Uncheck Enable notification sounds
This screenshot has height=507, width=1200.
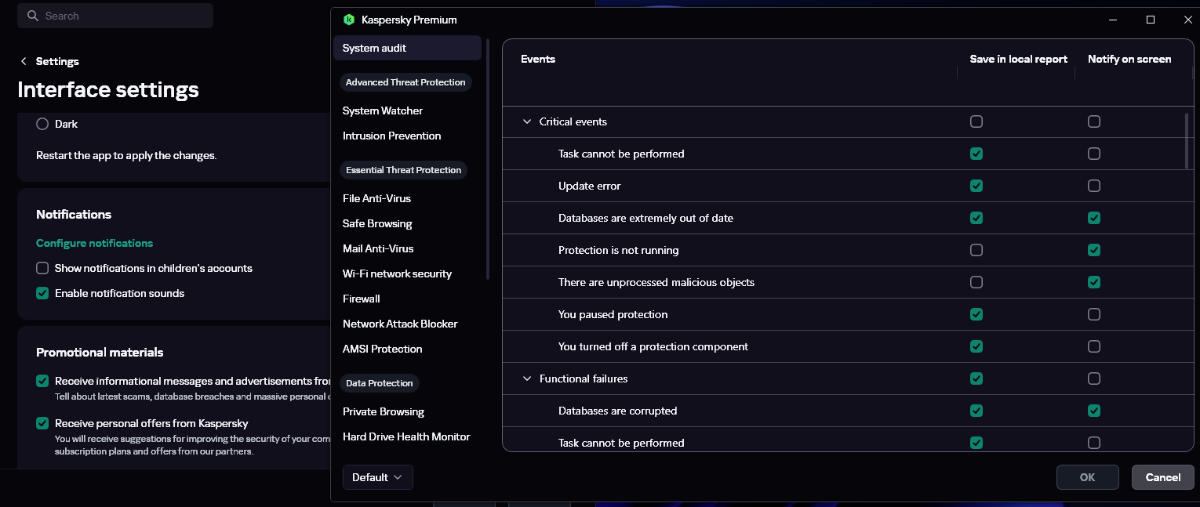tap(43, 293)
